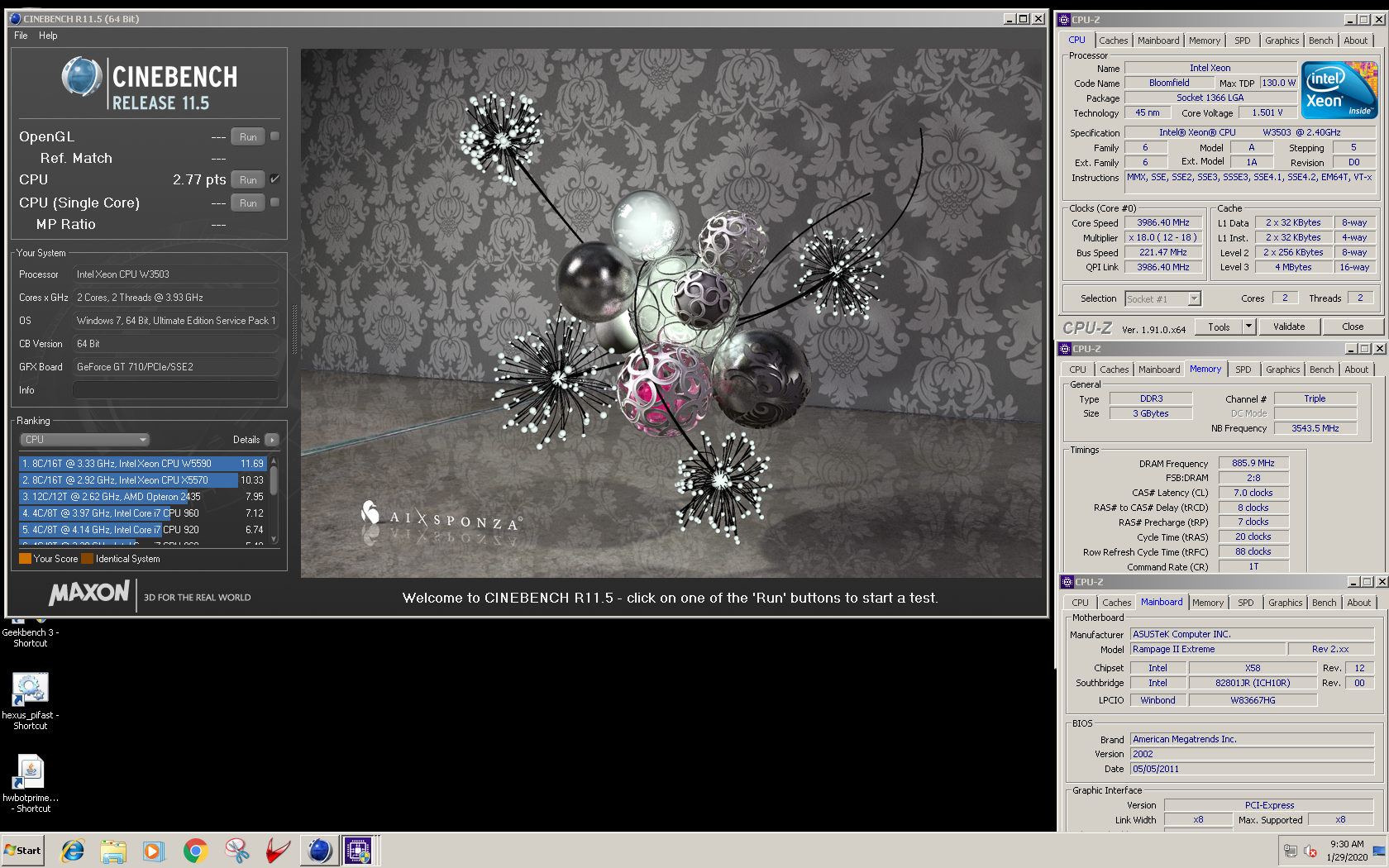Click the Identical System brown legend box
The width and height of the screenshot is (1389, 868).
click(x=87, y=559)
